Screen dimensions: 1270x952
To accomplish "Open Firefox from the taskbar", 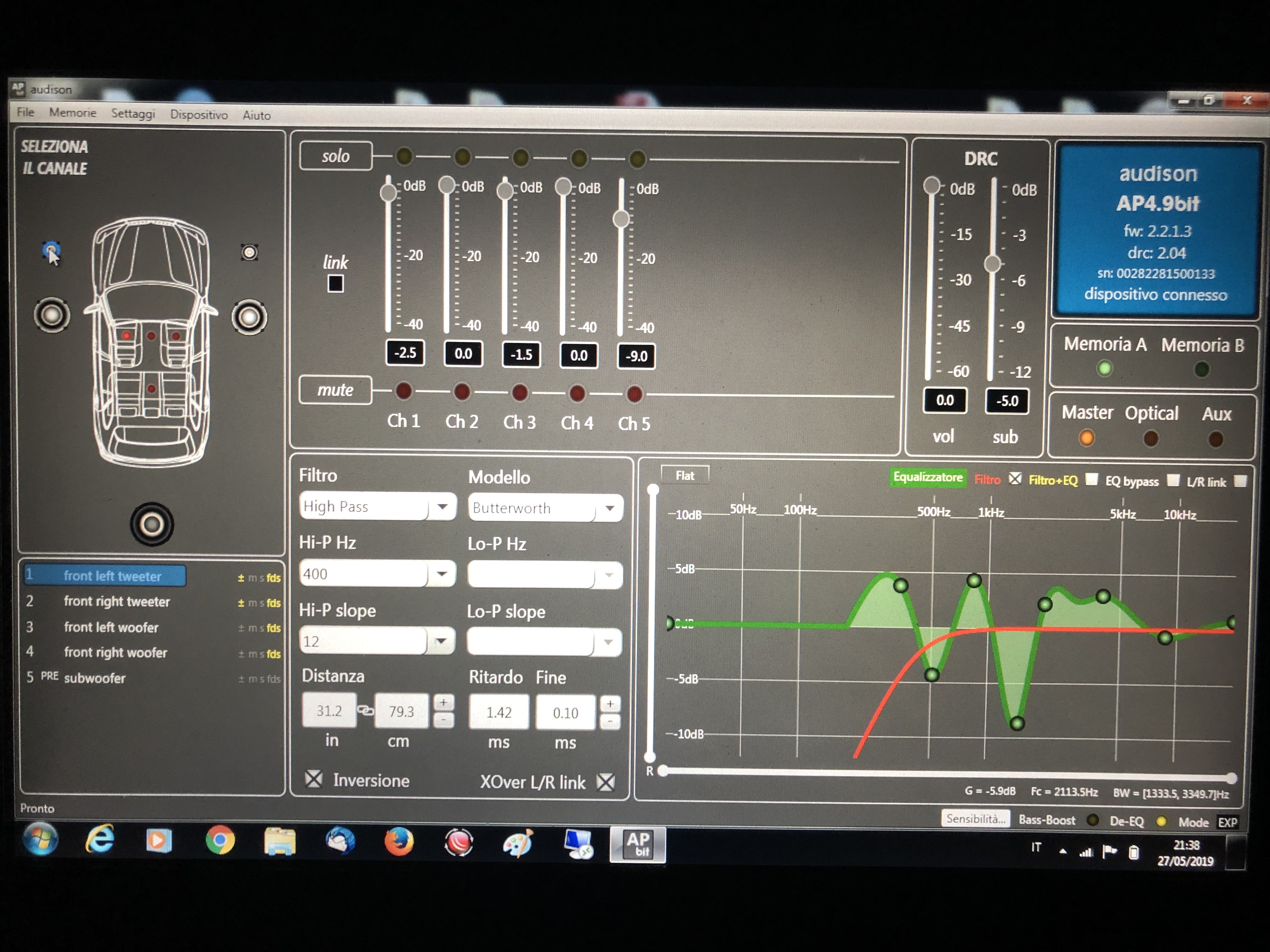I will (398, 842).
